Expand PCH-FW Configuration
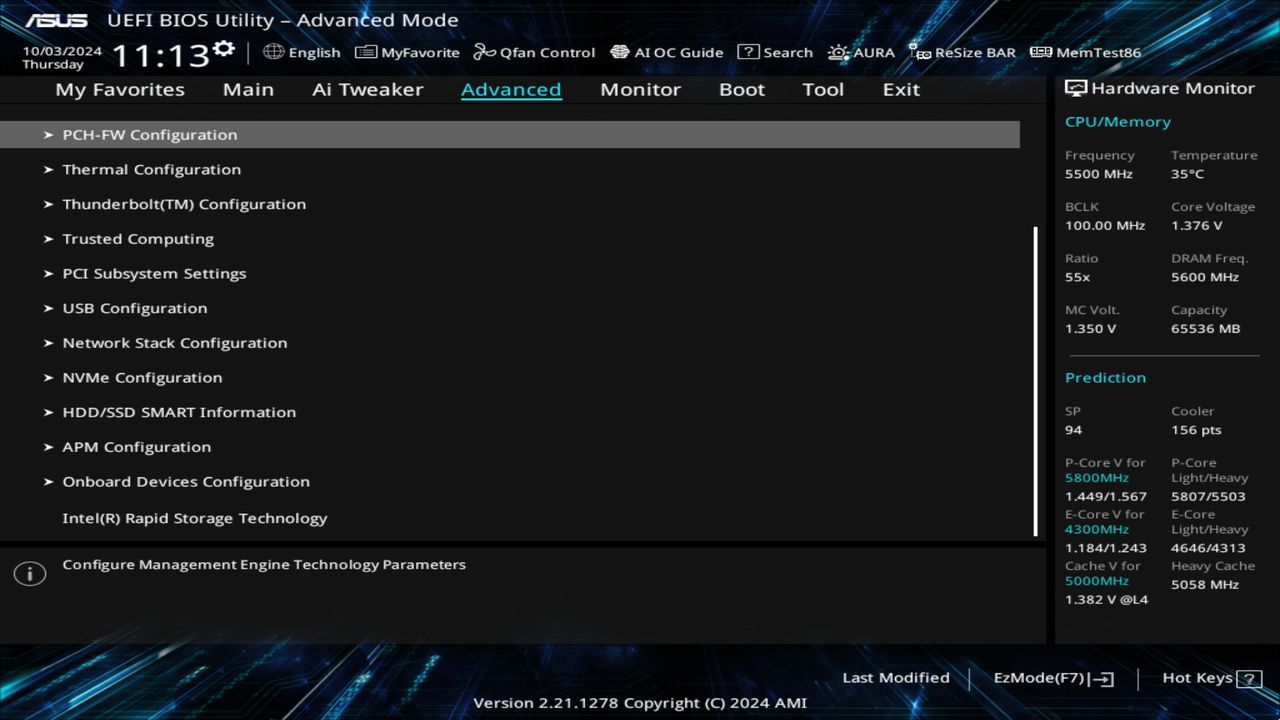Image resolution: width=1280 pixels, height=720 pixels. tap(150, 134)
